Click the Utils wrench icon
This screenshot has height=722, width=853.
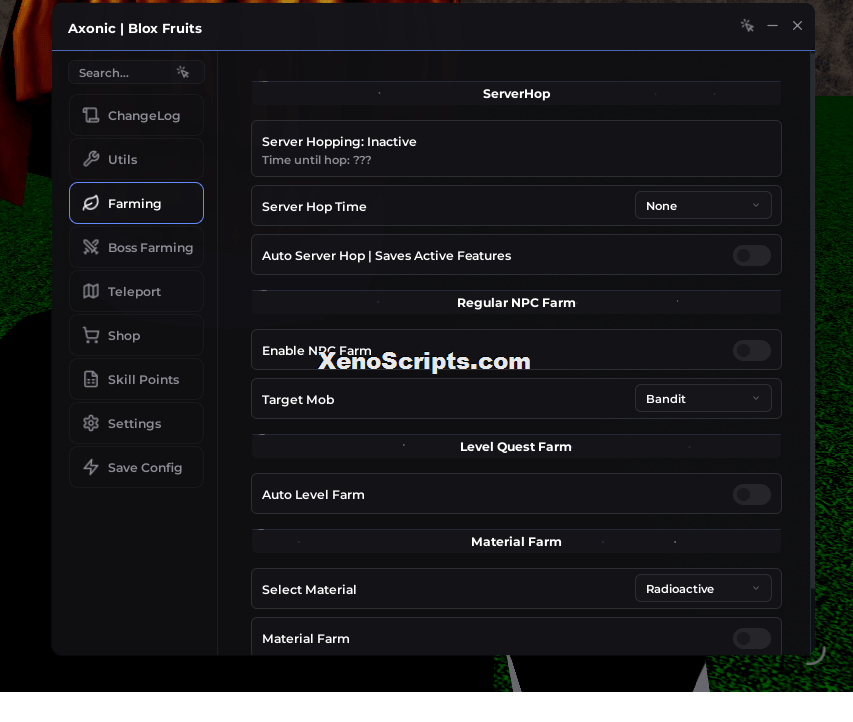coord(91,159)
